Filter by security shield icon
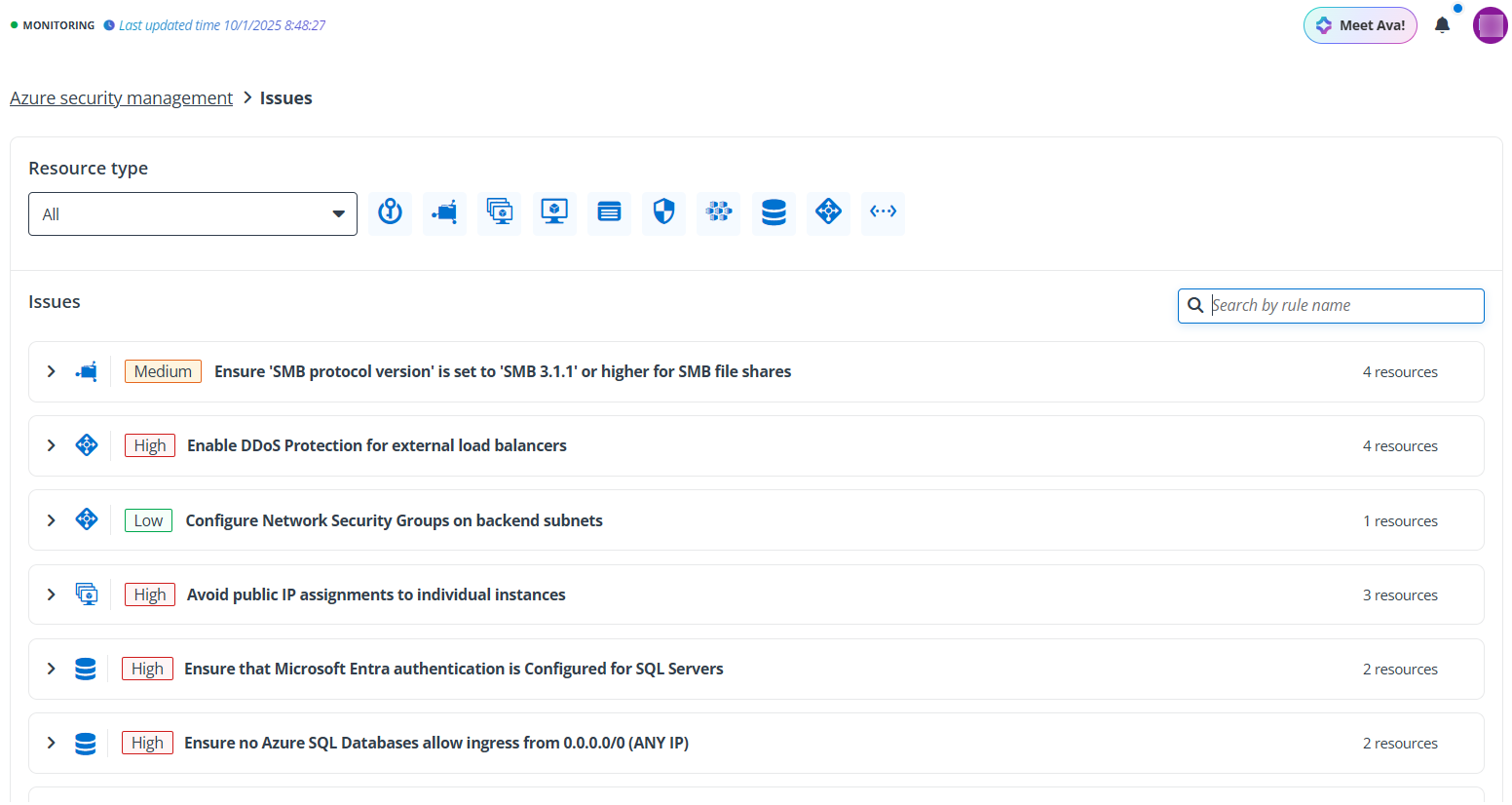The height and width of the screenshot is (805, 1512). (x=663, y=212)
